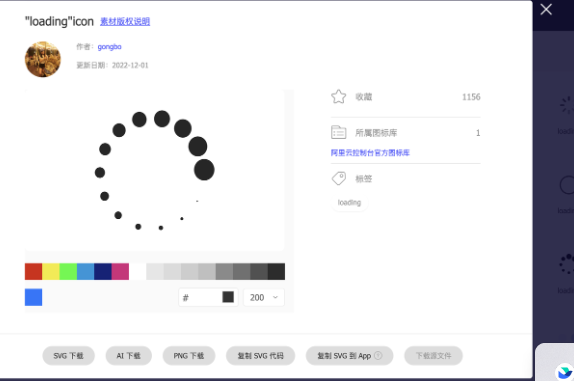
Task: Pick the green color swatch
Action: (x=68, y=272)
